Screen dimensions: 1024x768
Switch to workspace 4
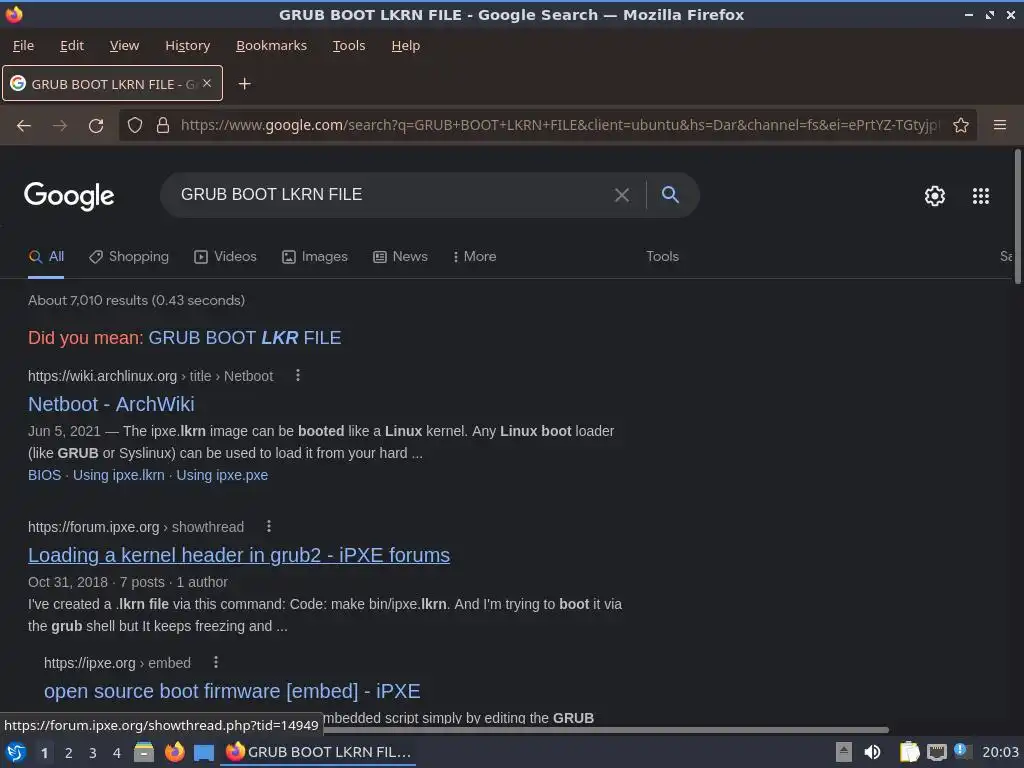pos(117,753)
